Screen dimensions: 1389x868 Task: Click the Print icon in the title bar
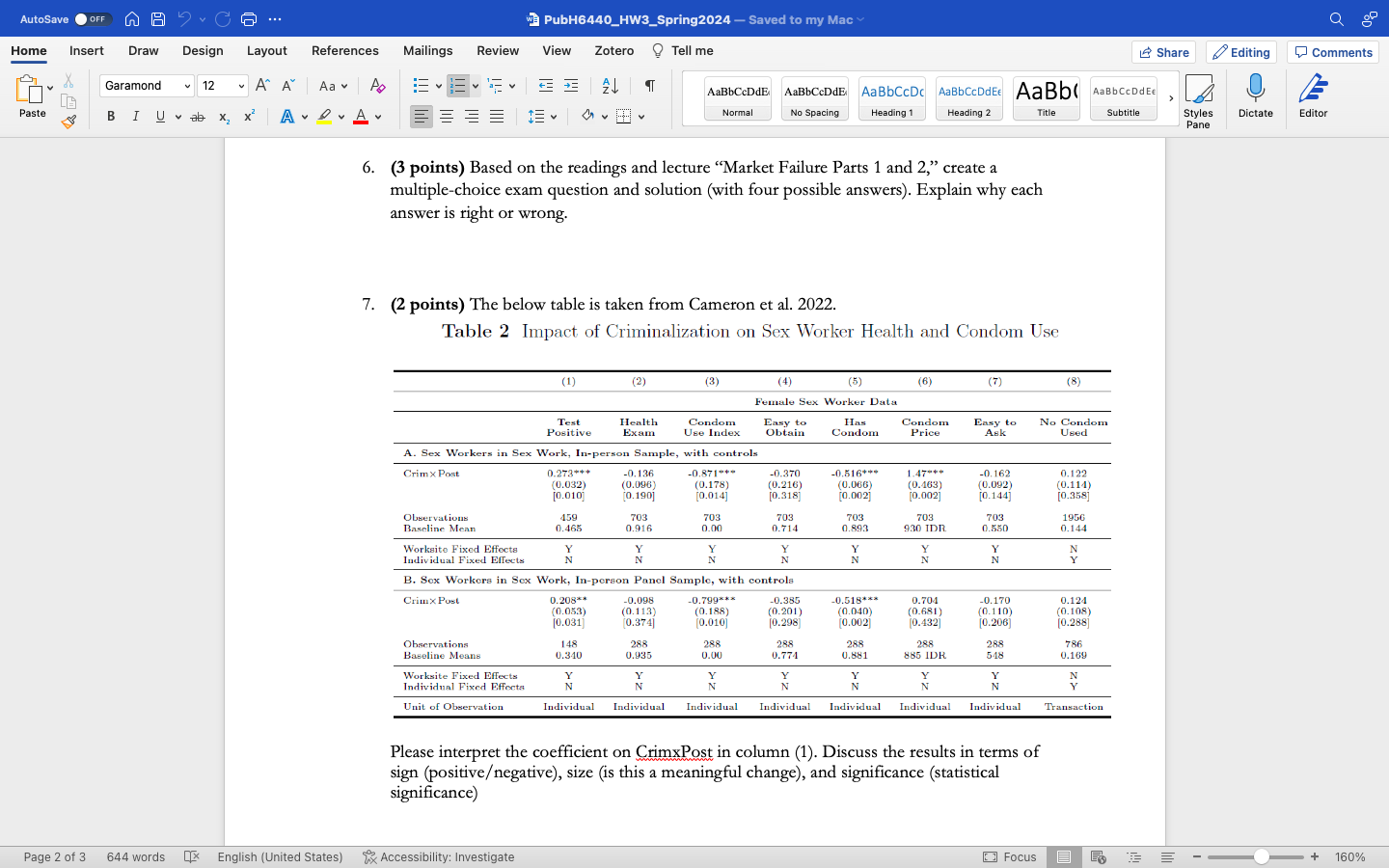click(x=249, y=18)
